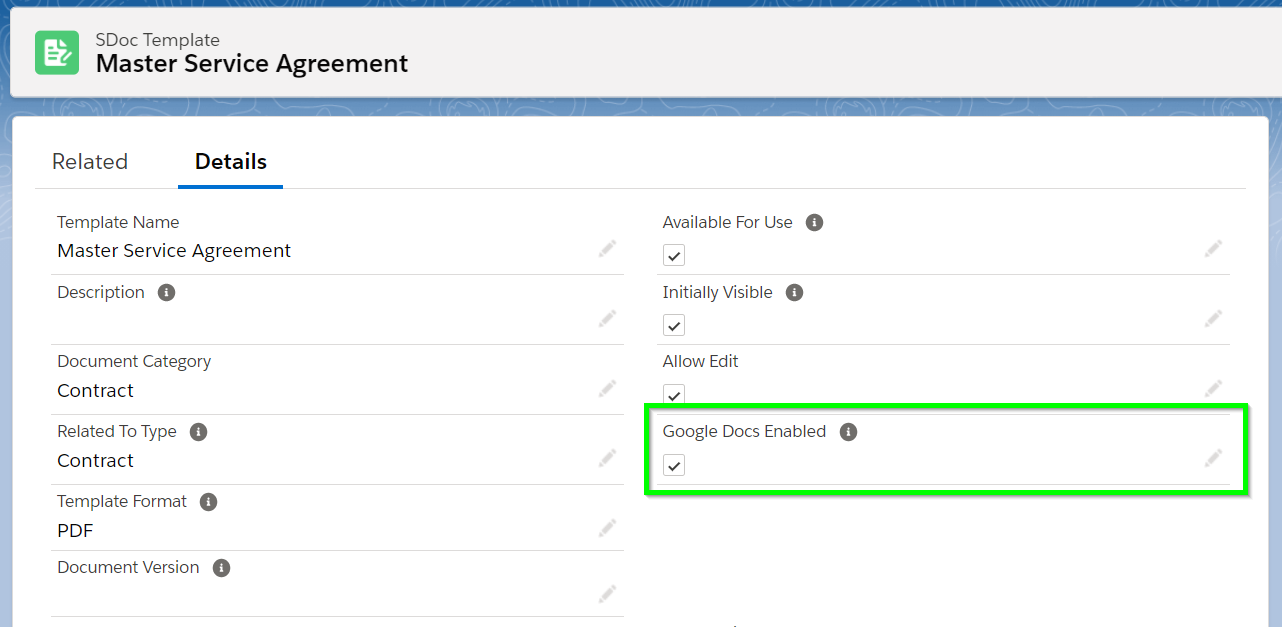This screenshot has height=627, width=1282.
Task: Show help info for Description
Action: tap(167, 293)
